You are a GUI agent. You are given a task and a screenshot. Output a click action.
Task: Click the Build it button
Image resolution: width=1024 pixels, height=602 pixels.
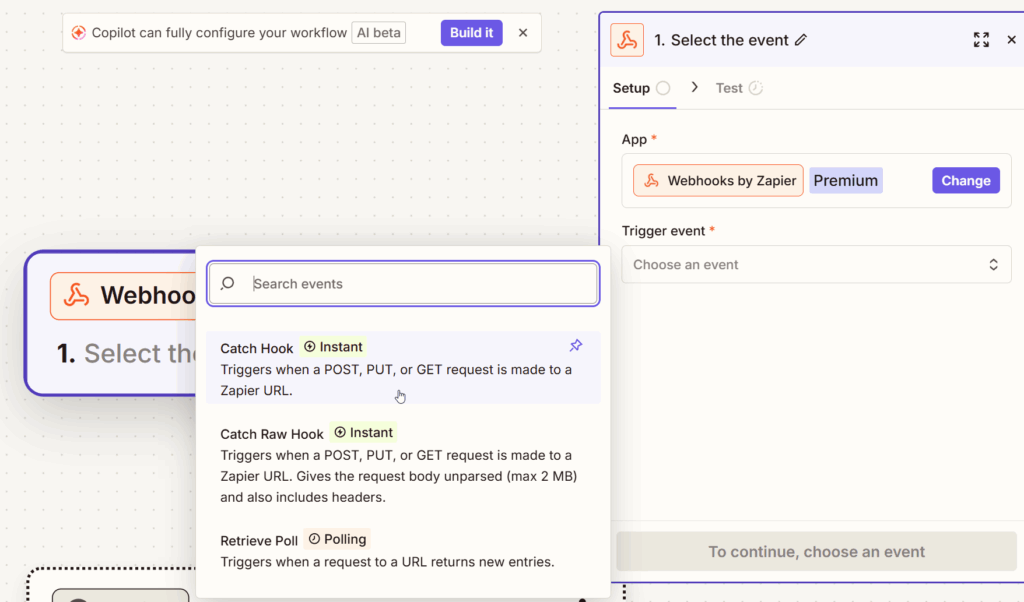[x=471, y=32]
